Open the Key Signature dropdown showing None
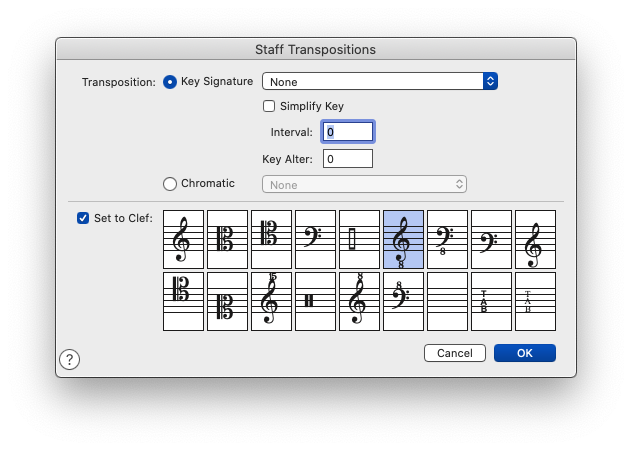The width and height of the screenshot is (632, 451). pos(379,82)
